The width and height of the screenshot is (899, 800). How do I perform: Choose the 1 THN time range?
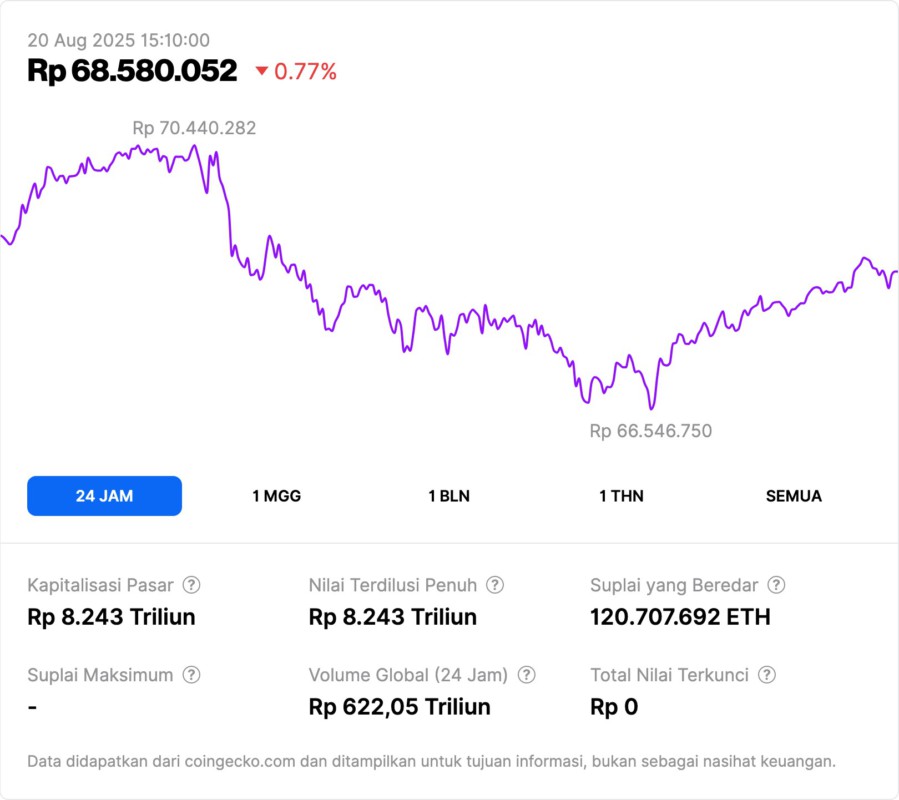(621, 496)
